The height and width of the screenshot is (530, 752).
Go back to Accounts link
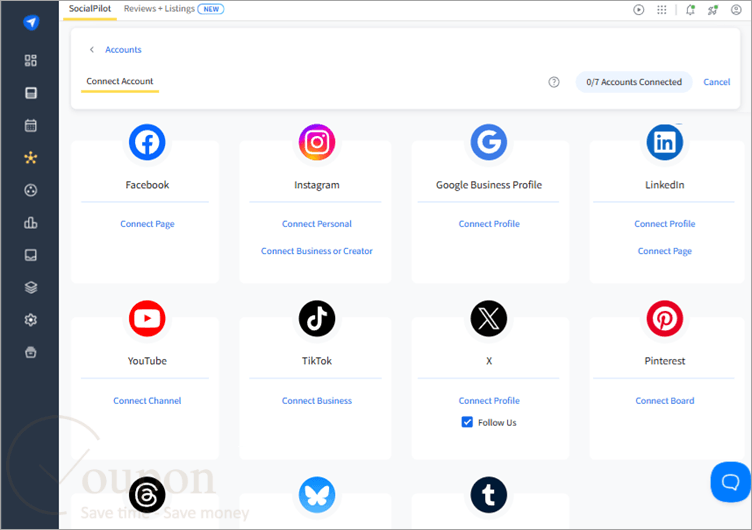click(x=123, y=49)
